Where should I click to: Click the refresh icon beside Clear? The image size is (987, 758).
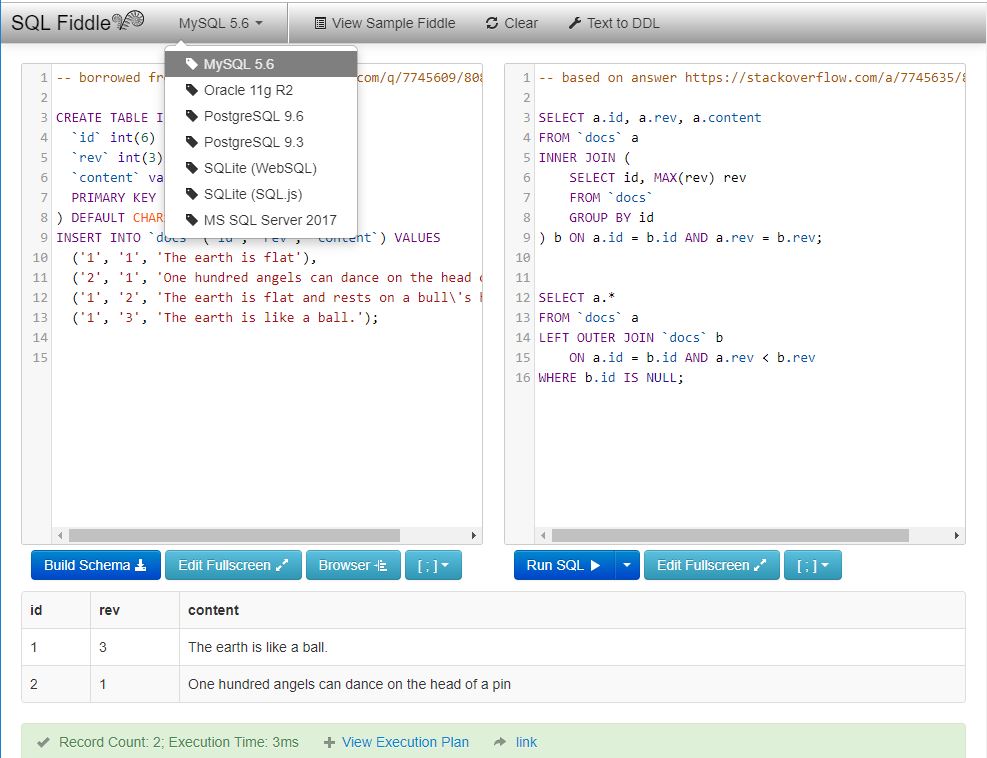[x=492, y=23]
